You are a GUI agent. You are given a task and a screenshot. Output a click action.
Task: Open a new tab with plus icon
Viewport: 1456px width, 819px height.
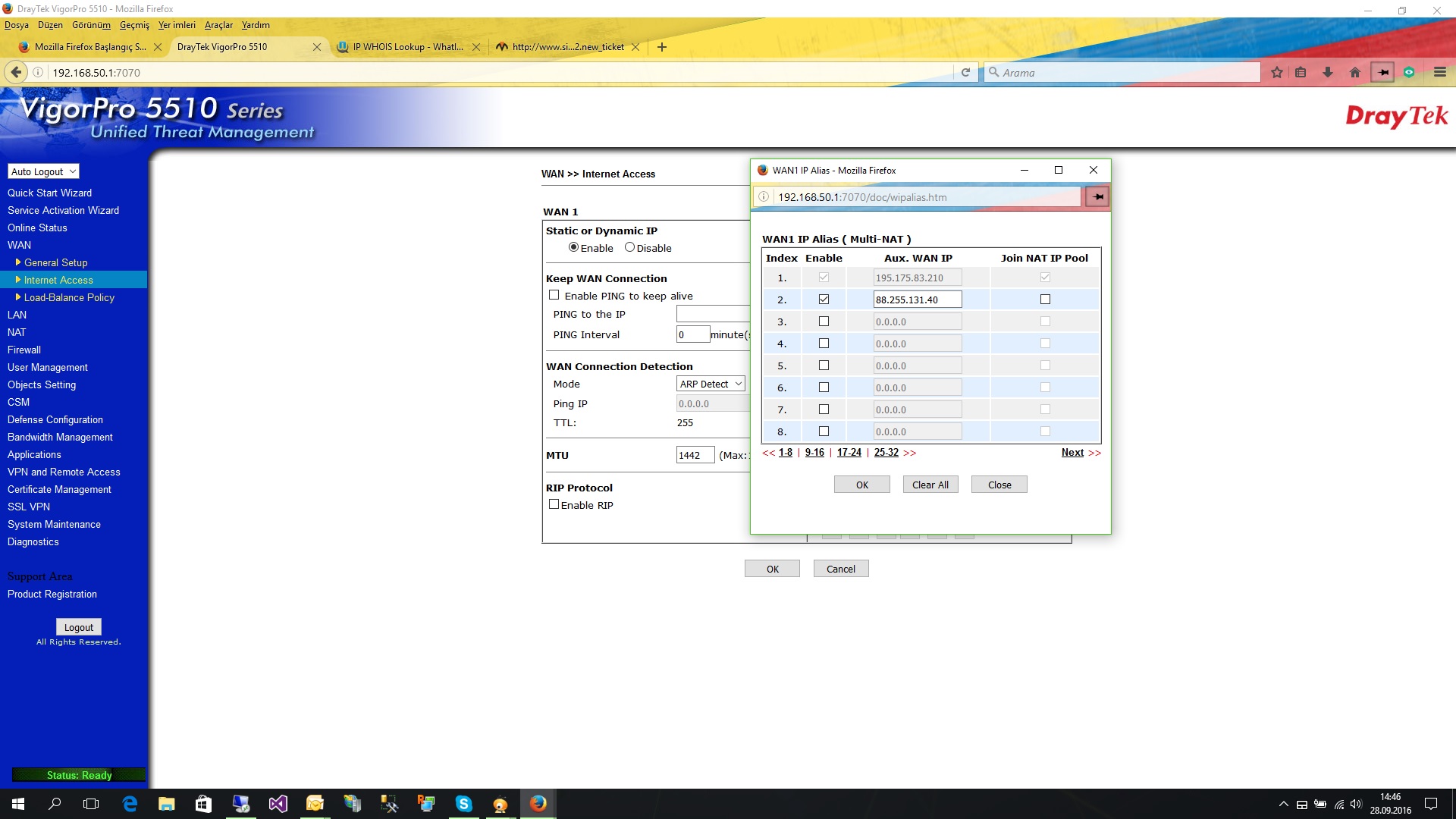click(x=662, y=47)
